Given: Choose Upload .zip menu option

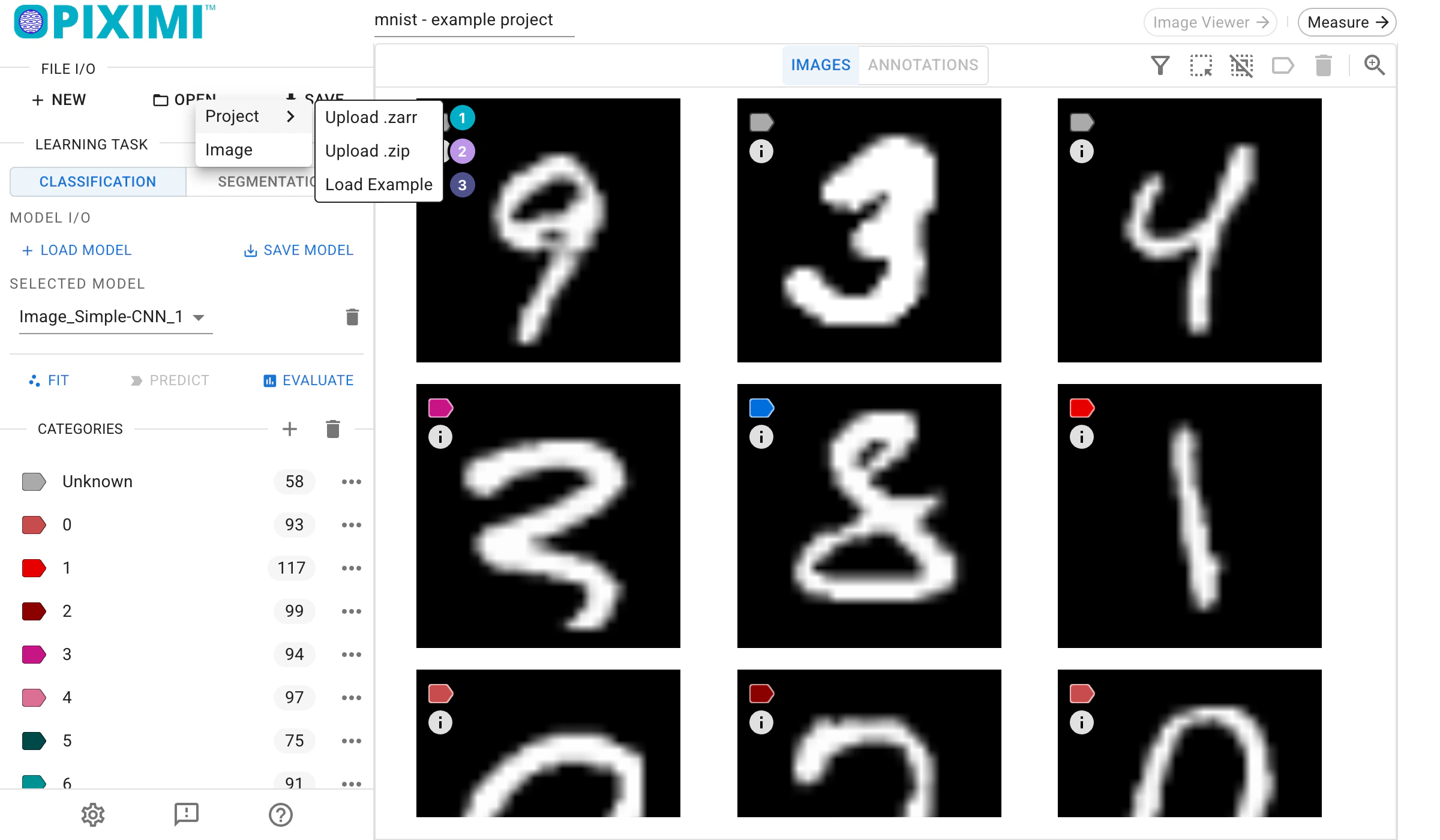Looking at the screenshot, I should click(x=379, y=151).
